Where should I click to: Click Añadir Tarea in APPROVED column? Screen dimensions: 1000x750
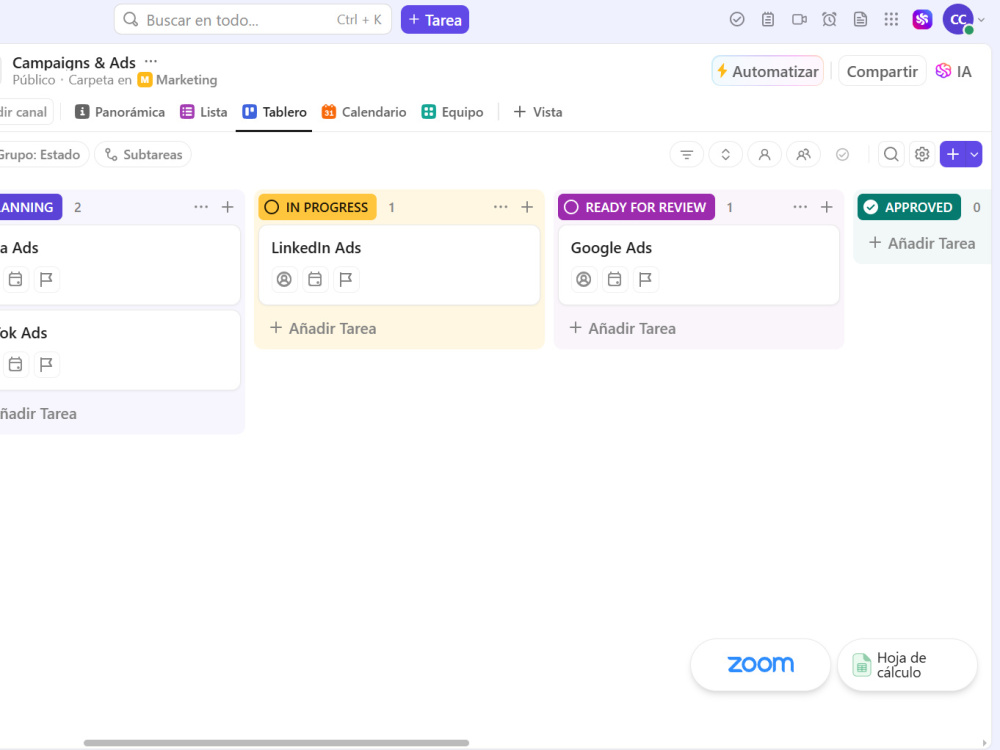pos(922,243)
